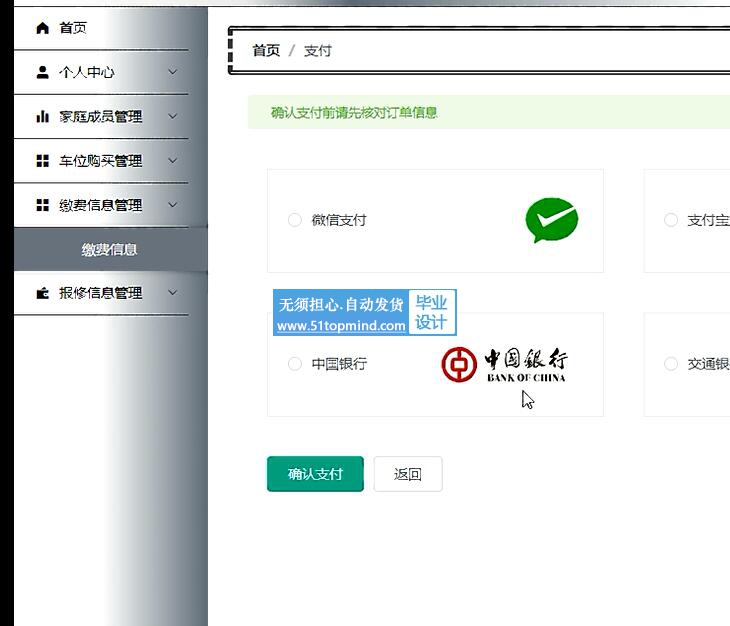Click bar chart icon beside 家庭成员管理
Viewport: 730px width, 626px height.
pos(42,116)
